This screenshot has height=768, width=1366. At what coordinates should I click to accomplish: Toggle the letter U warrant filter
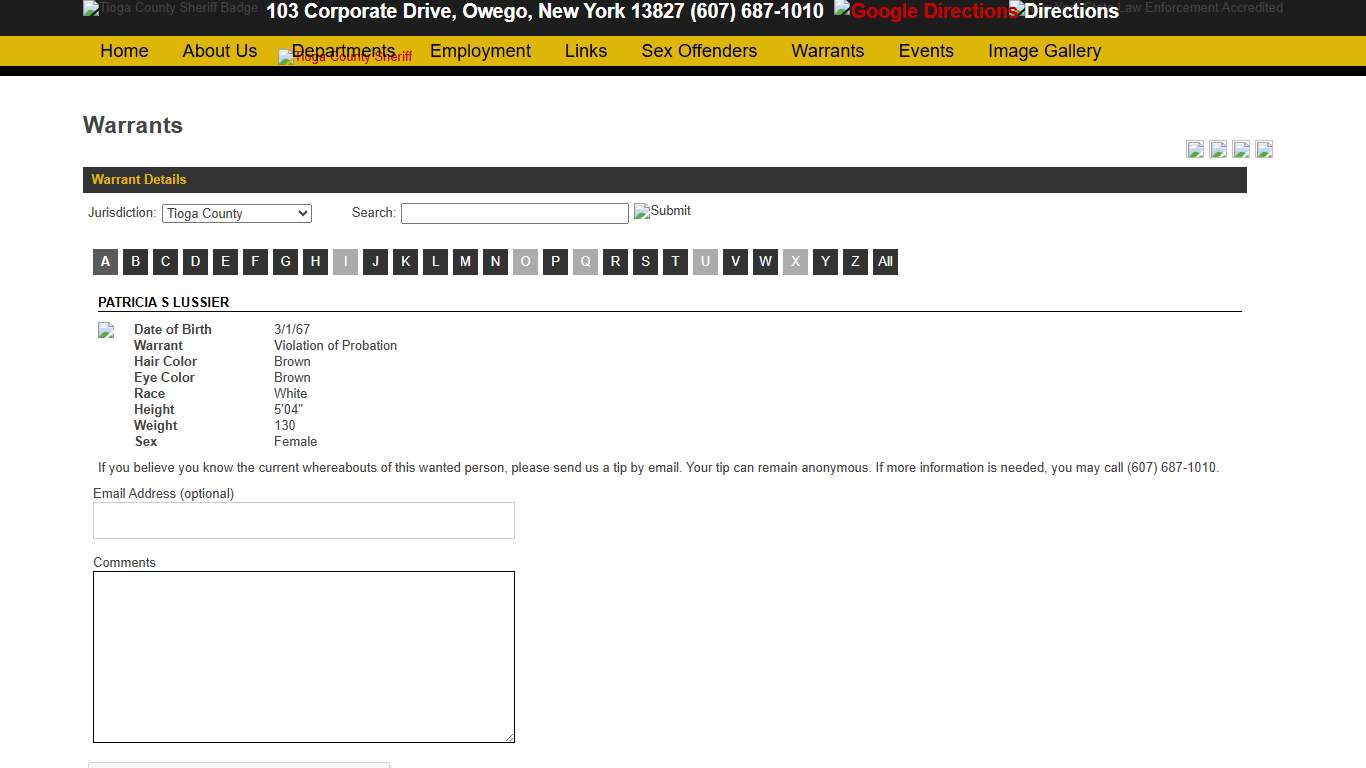point(705,261)
